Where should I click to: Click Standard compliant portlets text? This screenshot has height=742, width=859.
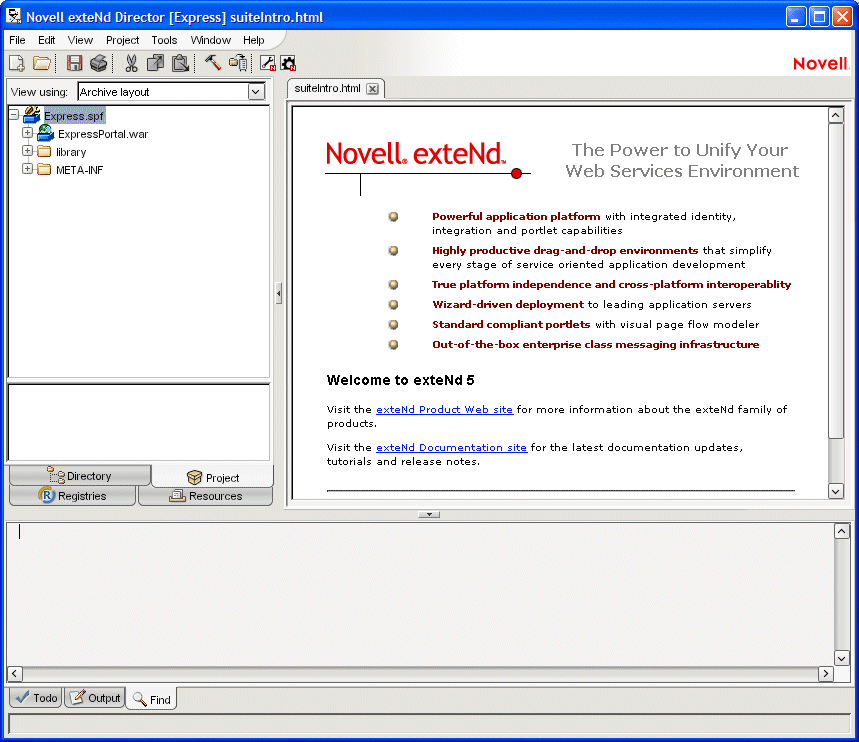pos(511,324)
